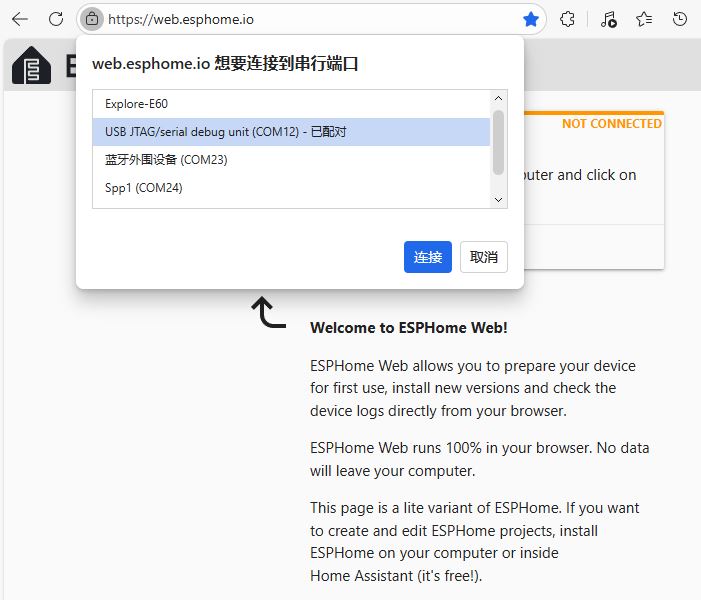Click the 取消 cancel button
The image size is (701, 600).
[484, 257]
